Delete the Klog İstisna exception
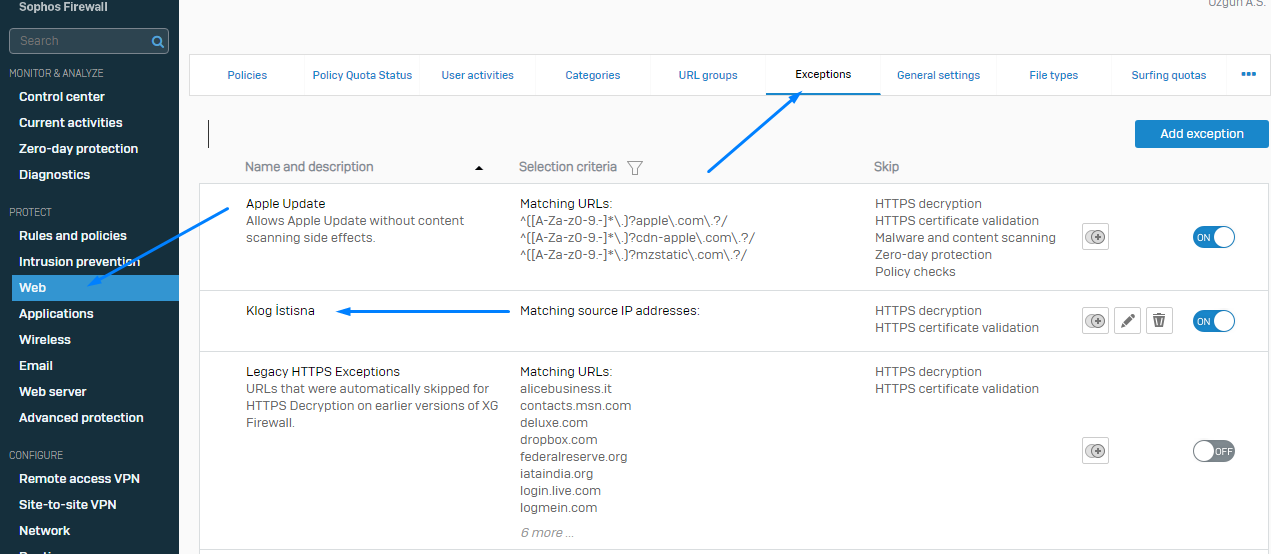The height and width of the screenshot is (554, 1271). (1159, 321)
